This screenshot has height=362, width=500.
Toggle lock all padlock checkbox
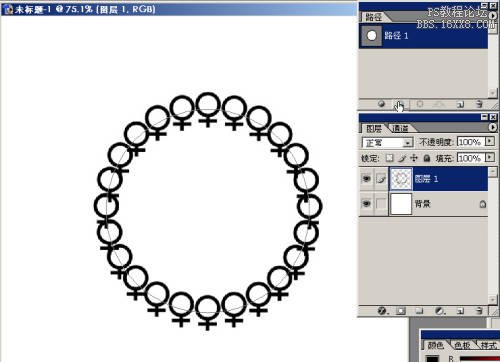(x=427, y=158)
